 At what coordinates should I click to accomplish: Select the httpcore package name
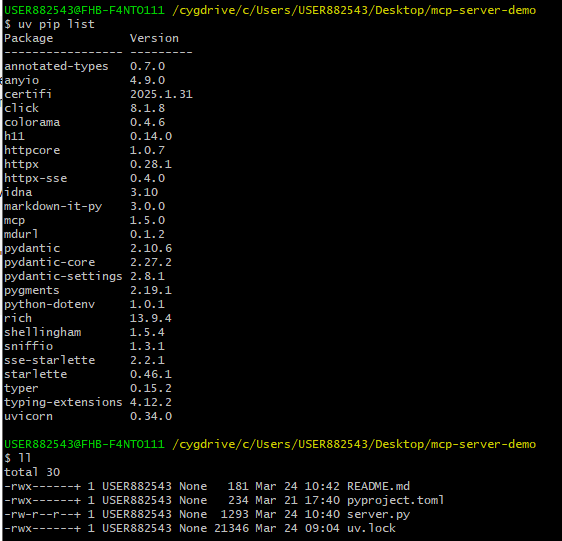pyautogui.click(x=32, y=150)
